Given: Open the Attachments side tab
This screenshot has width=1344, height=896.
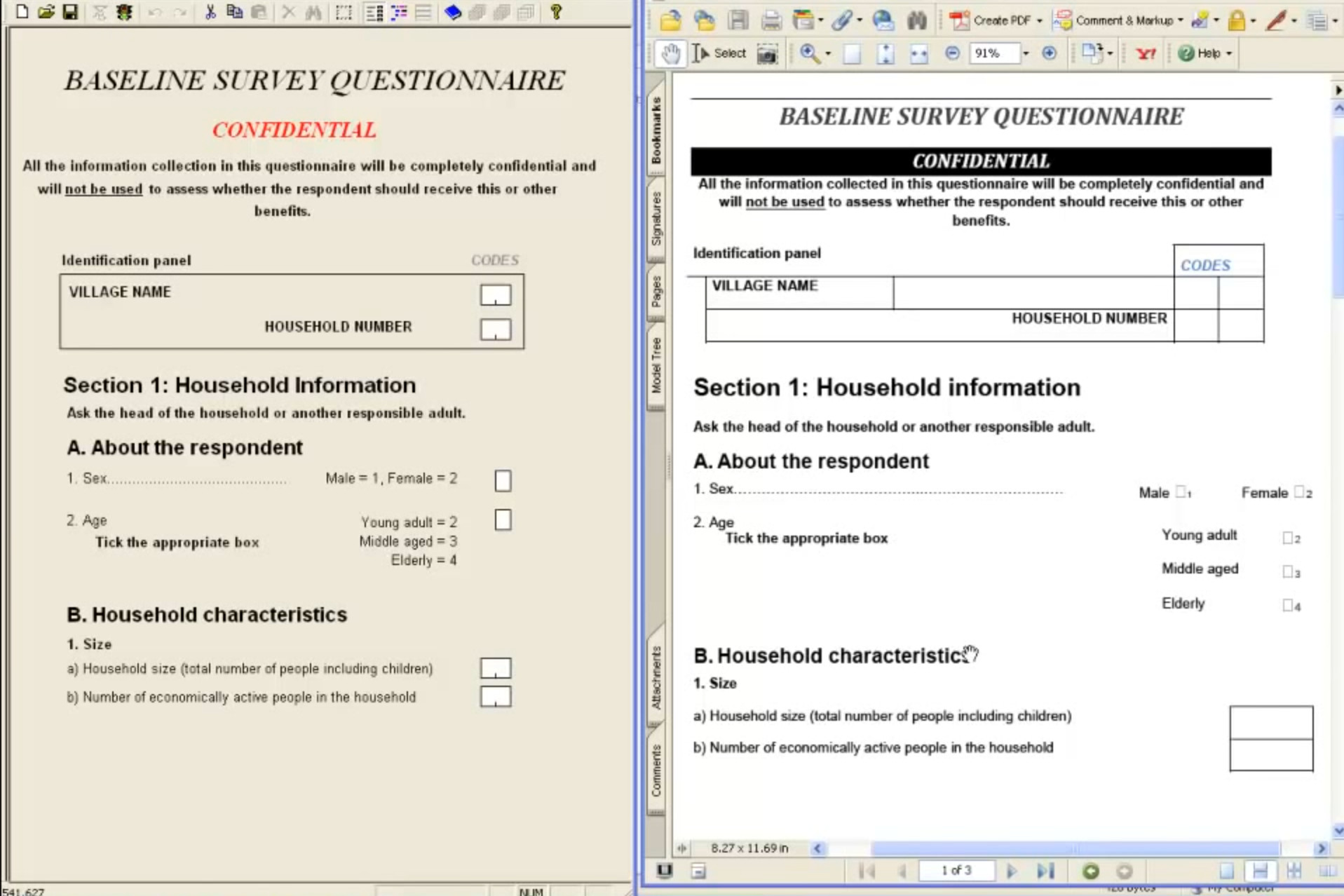Looking at the screenshot, I should point(656,677).
